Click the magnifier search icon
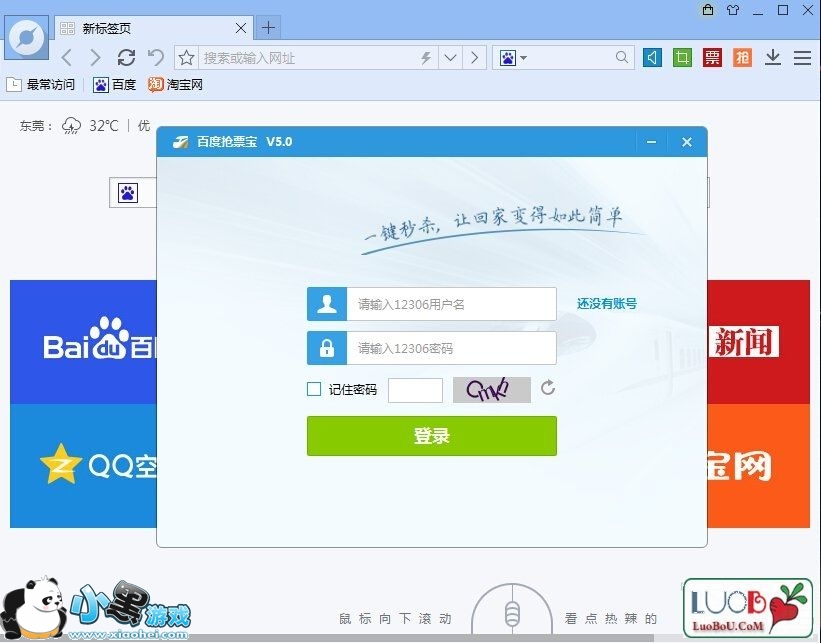This screenshot has width=821, height=643. [x=622, y=57]
